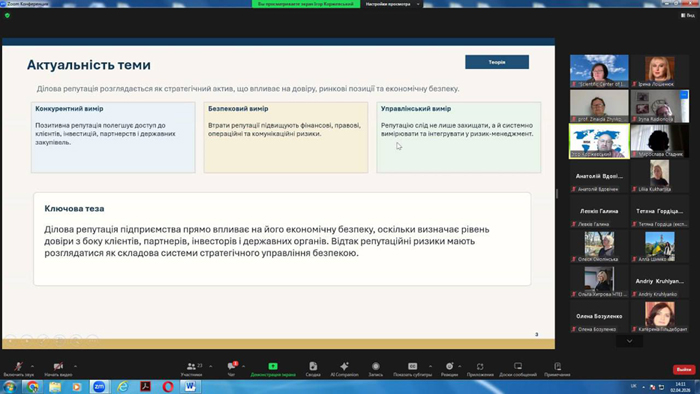The width and height of the screenshot is (700, 394).
Task: Open the Word icon in Windows taskbar
Action: click(x=190, y=386)
